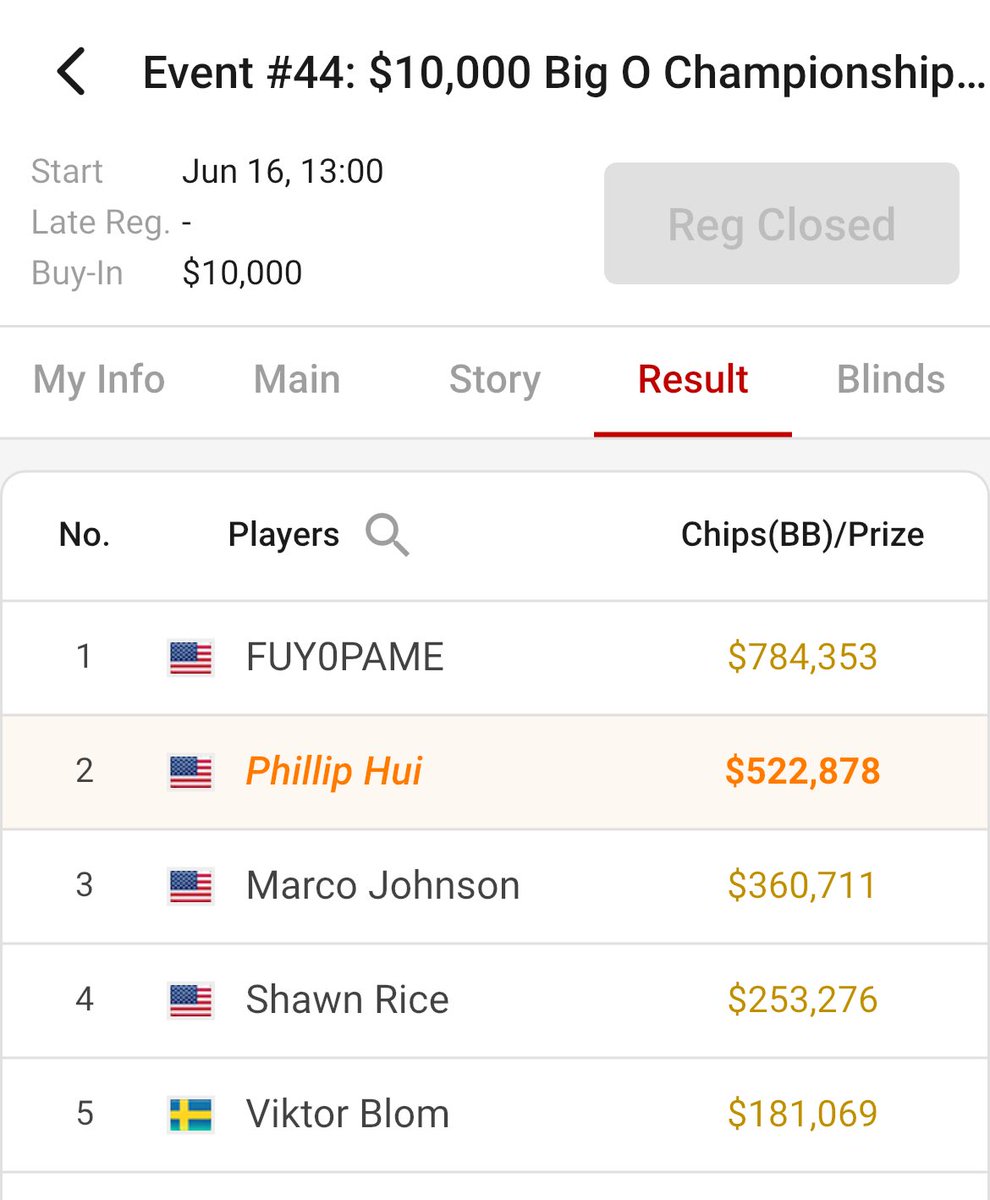Tap US flag beside Shawn Rice
The width and height of the screenshot is (990, 1200).
click(190, 1000)
